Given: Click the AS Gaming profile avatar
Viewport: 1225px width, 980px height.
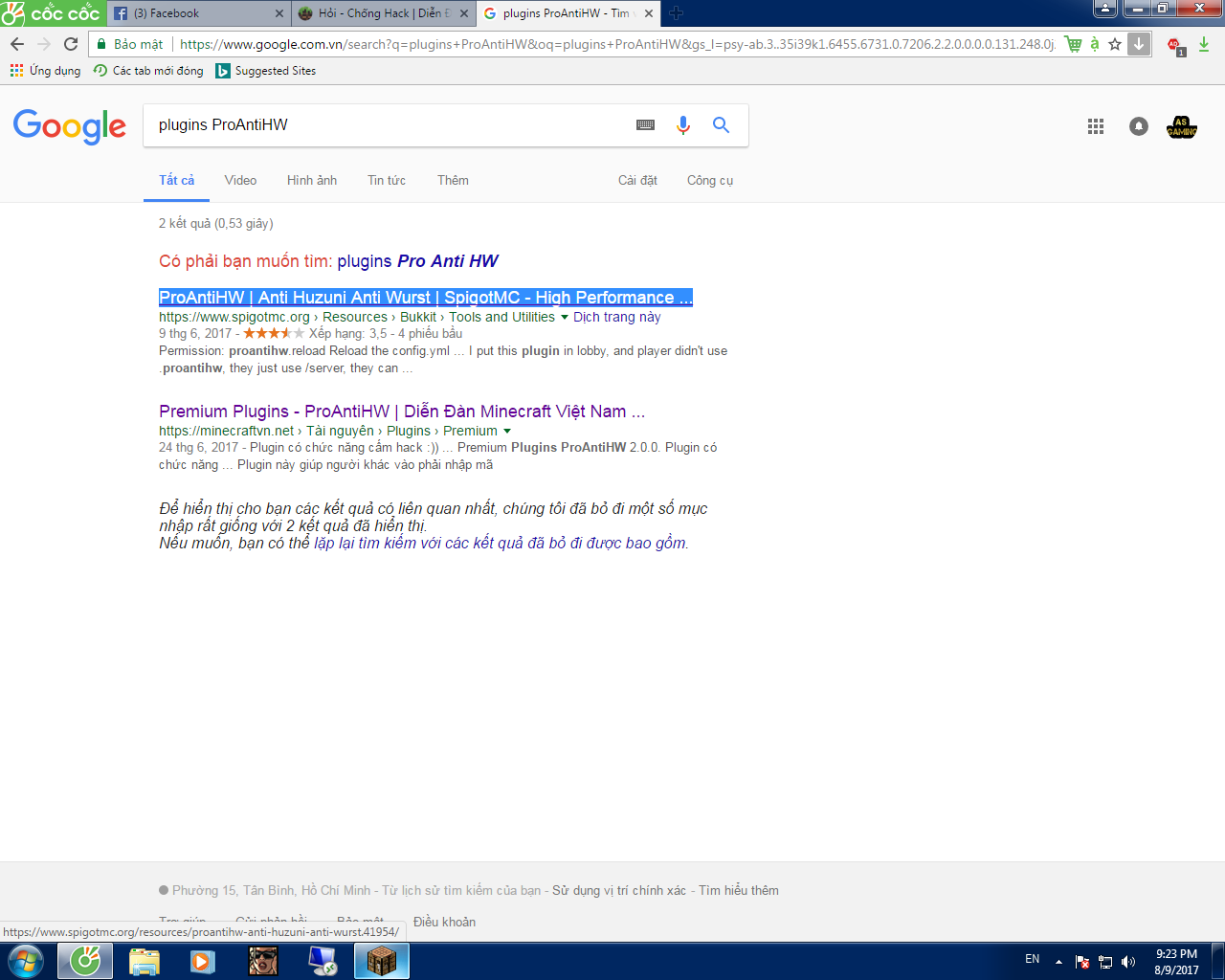Looking at the screenshot, I should click(x=1181, y=125).
